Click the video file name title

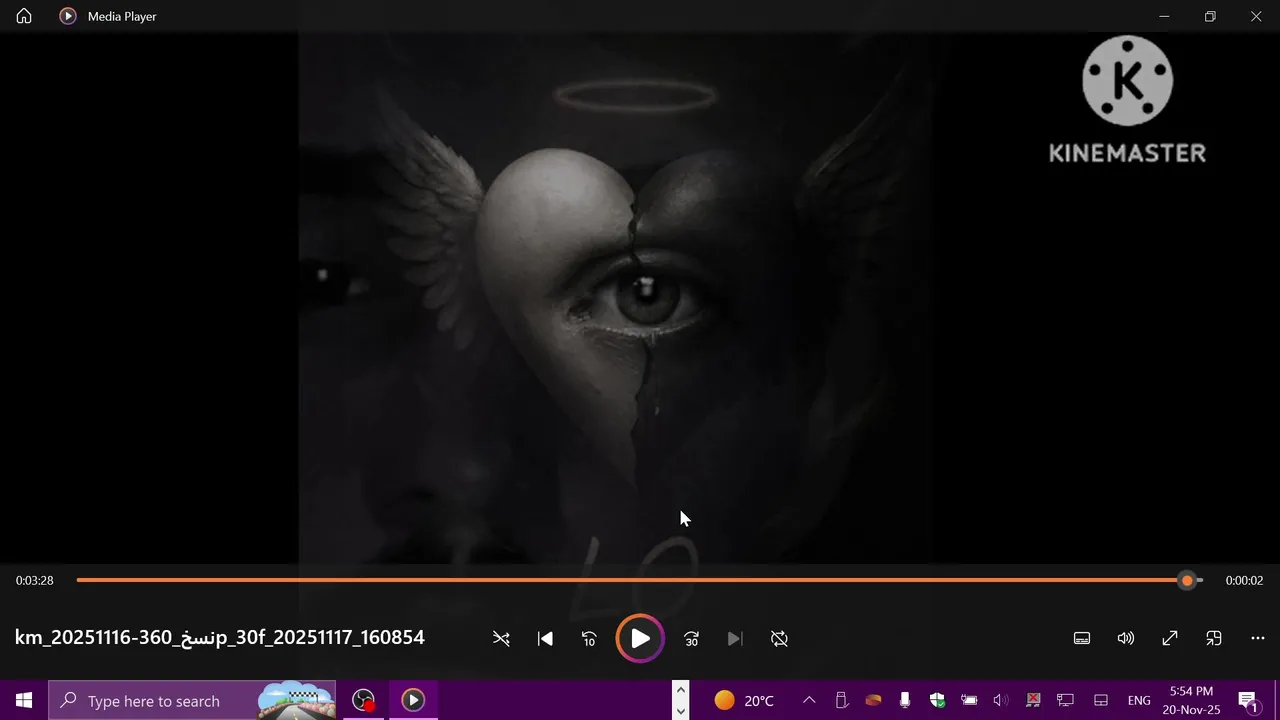[220, 638]
